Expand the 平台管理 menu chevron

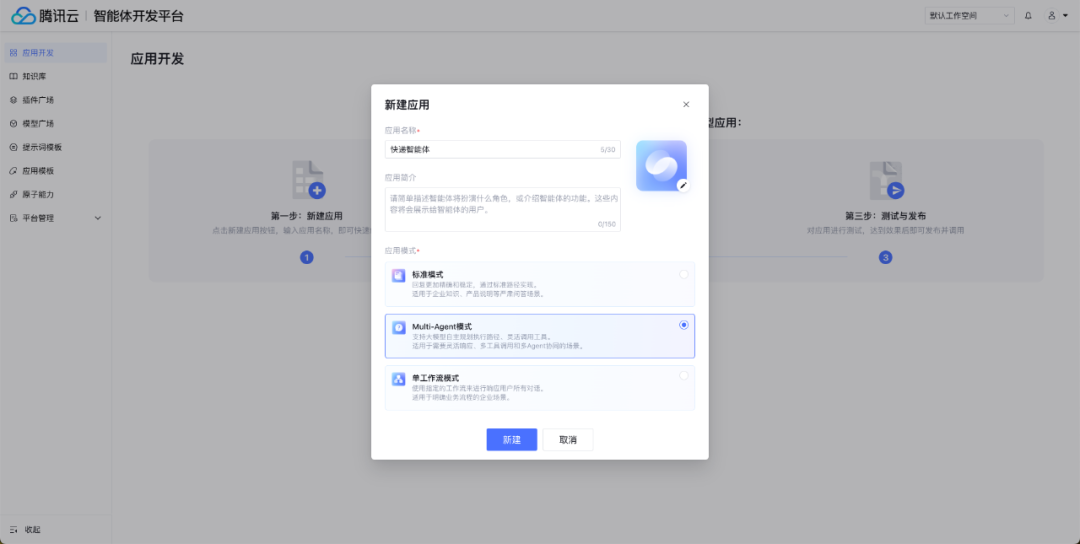(97, 218)
